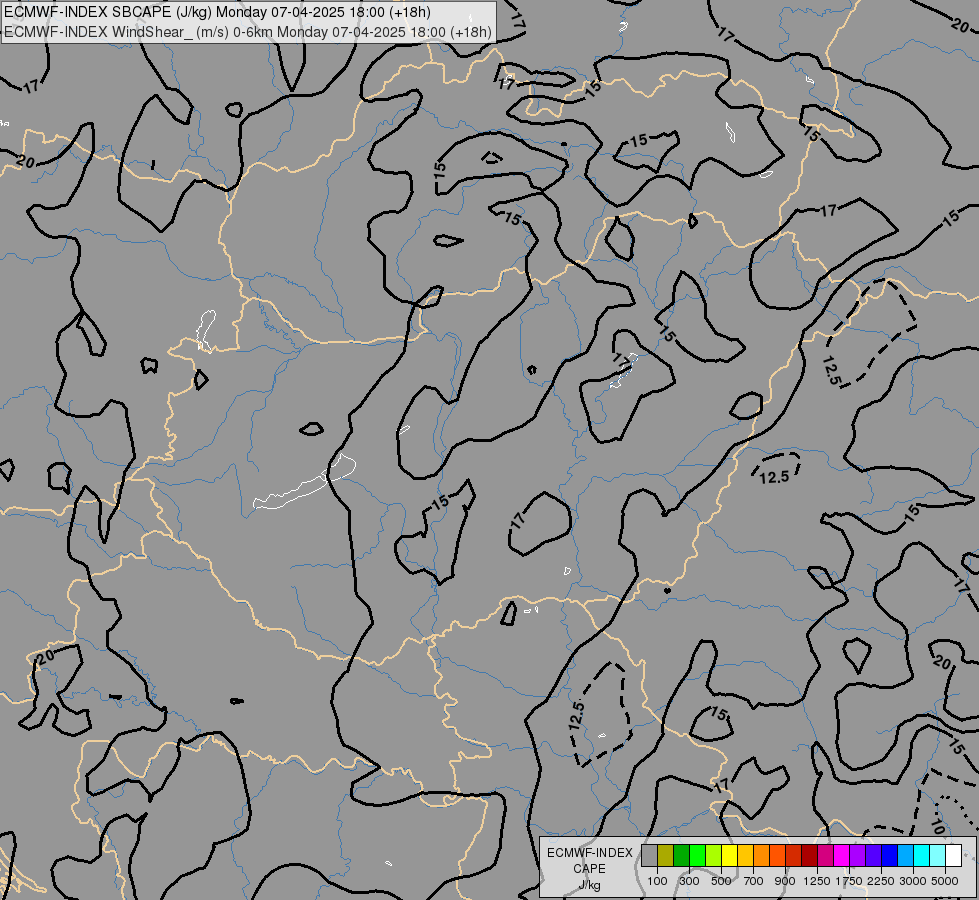
Task: Select the pale cyan legend swatch
Action: pos(937,856)
